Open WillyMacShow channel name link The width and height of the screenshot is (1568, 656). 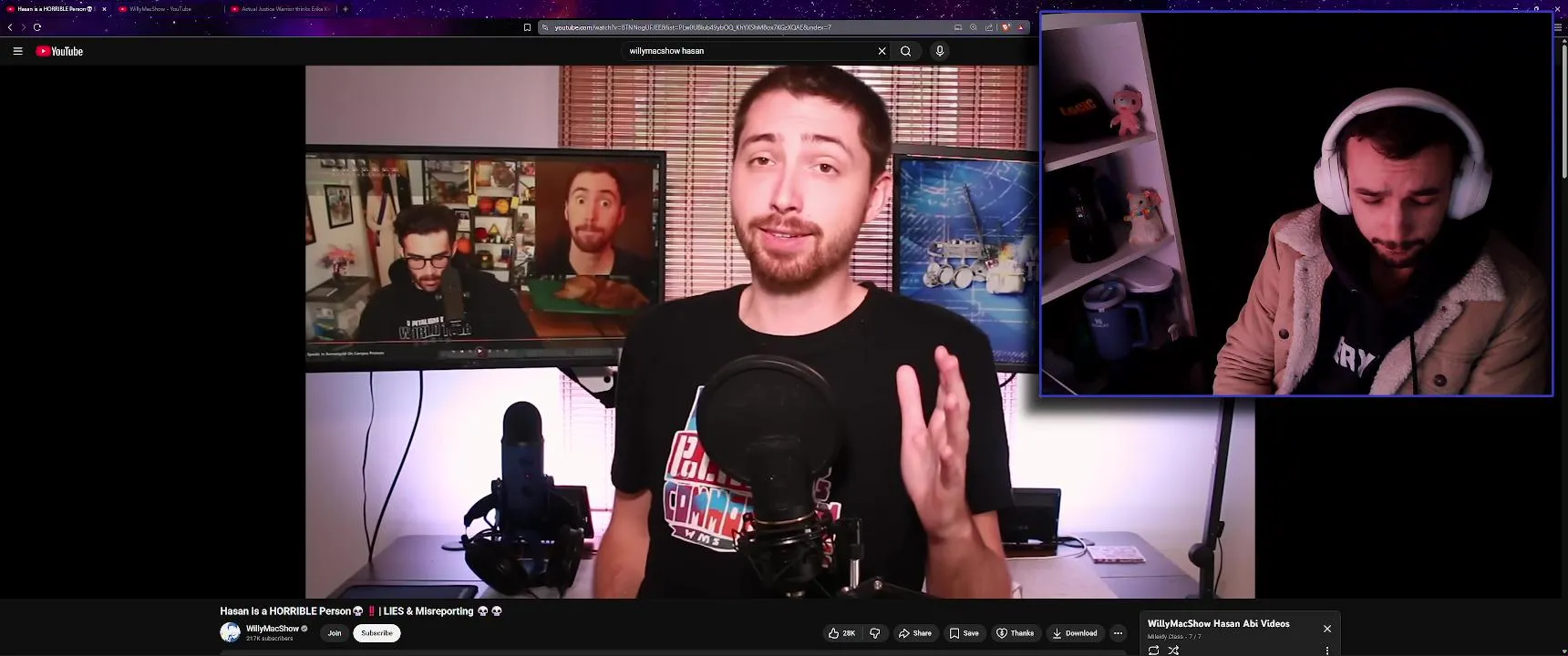273,629
